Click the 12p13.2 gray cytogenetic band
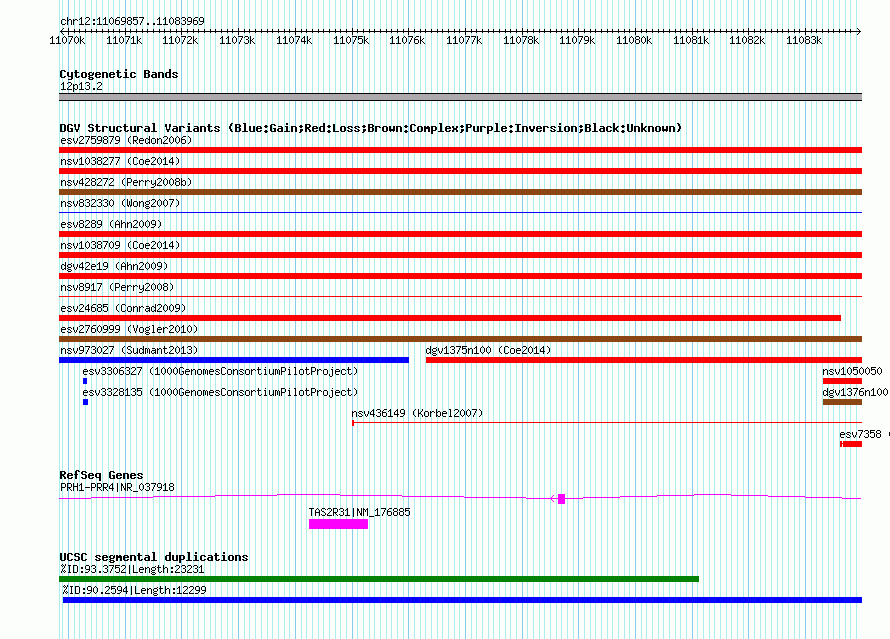Viewport: 890px width, 639px height. [x=460, y=97]
